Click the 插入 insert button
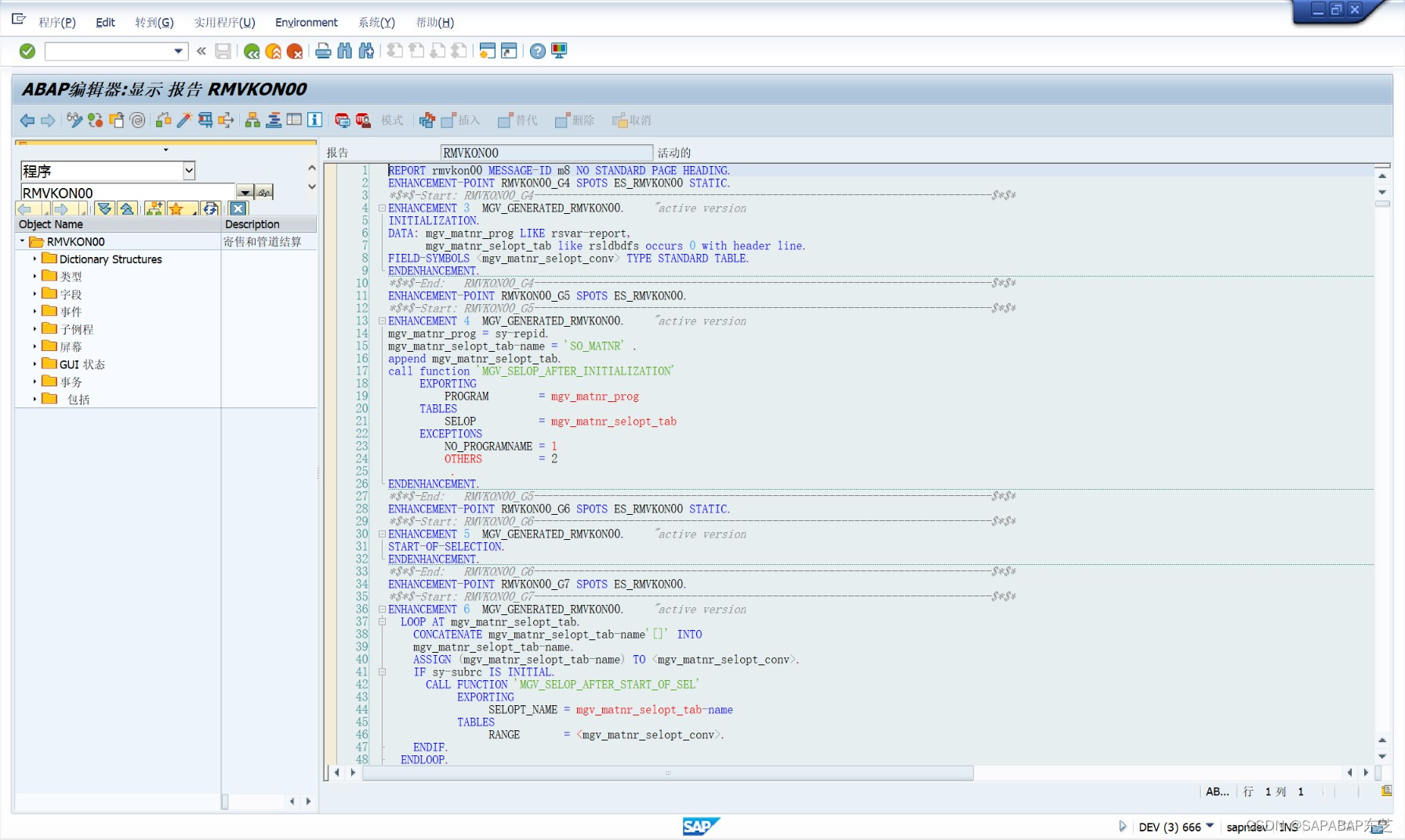Viewport: 1405px width, 840px height. pyautogui.click(x=462, y=120)
